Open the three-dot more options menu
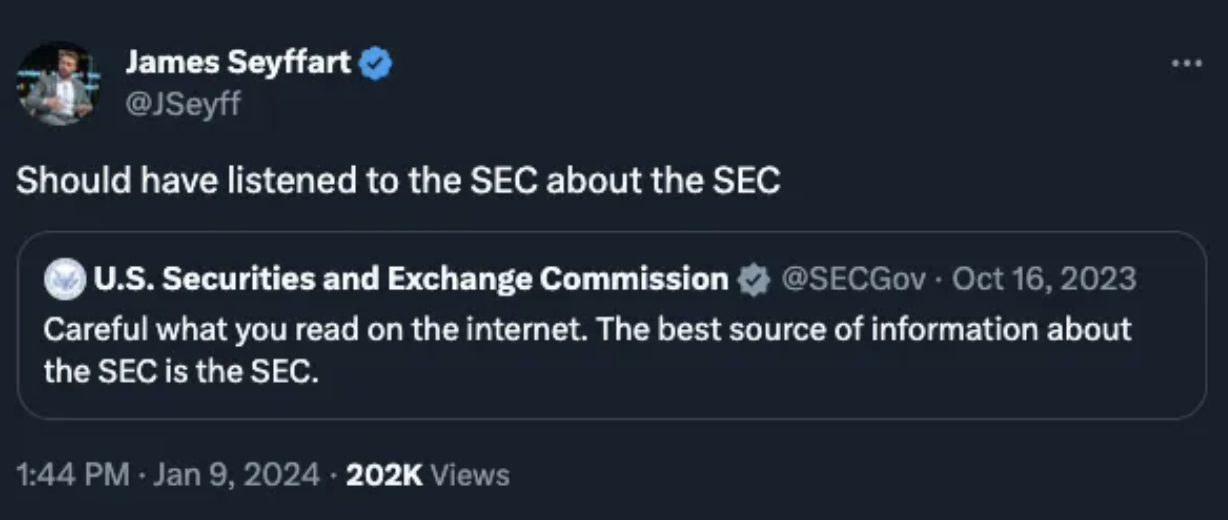Screen dimensions: 1228x520 coord(1187,62)
